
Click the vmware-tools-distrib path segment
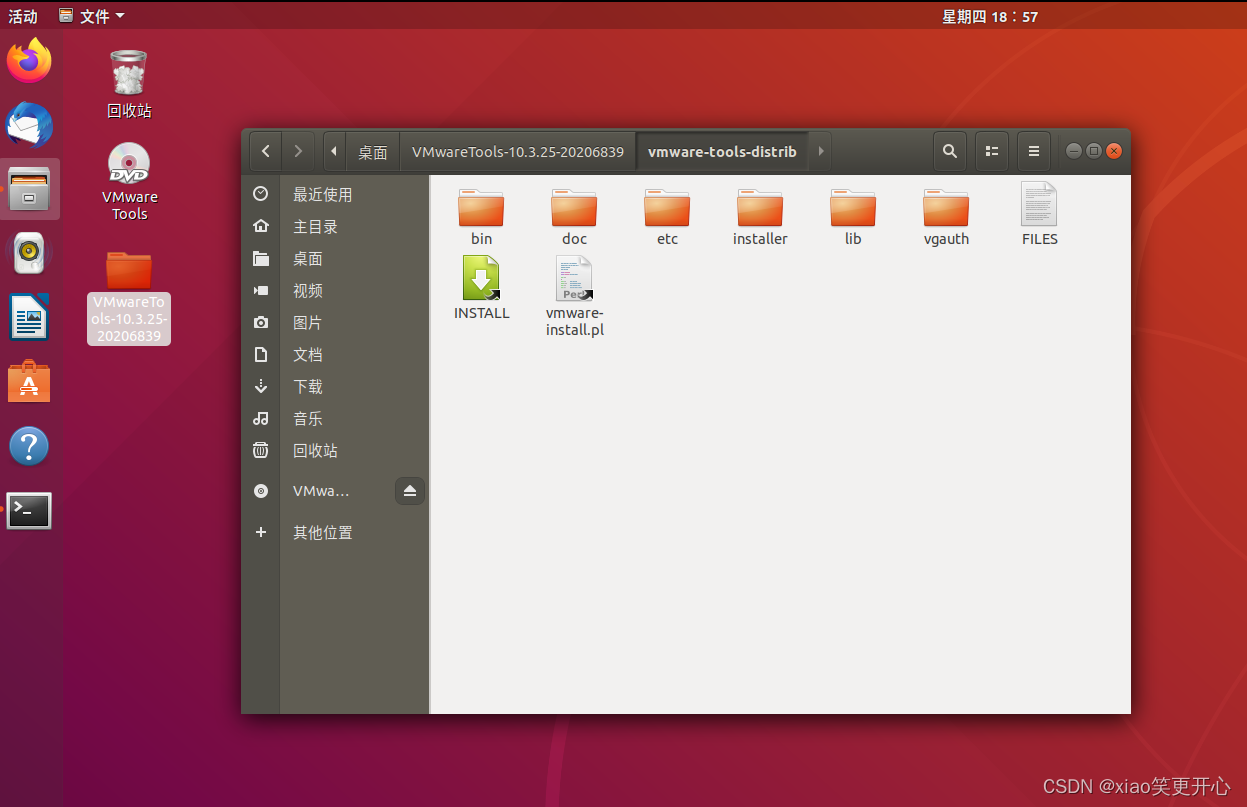(x=722, y=152)
